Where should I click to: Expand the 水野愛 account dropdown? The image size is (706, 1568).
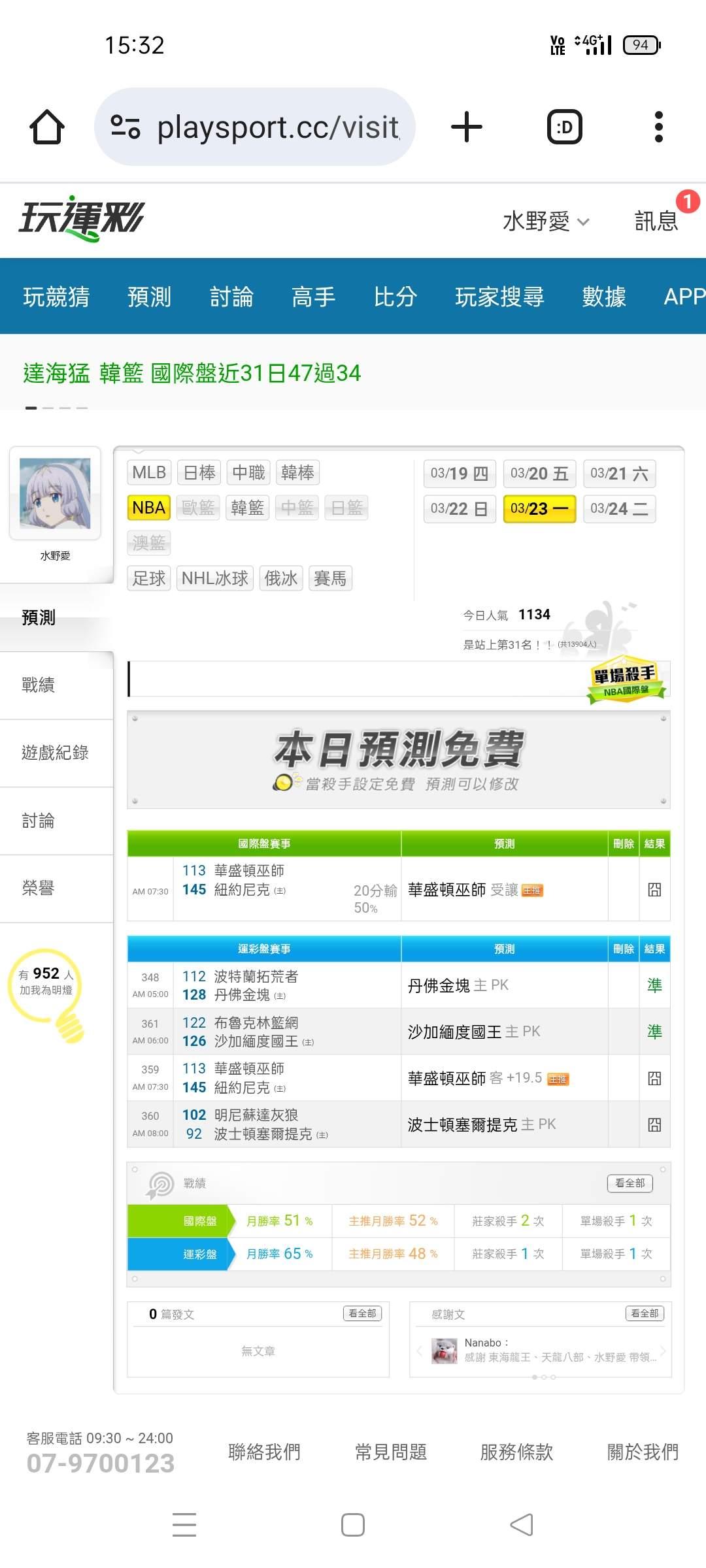[546, 221]
